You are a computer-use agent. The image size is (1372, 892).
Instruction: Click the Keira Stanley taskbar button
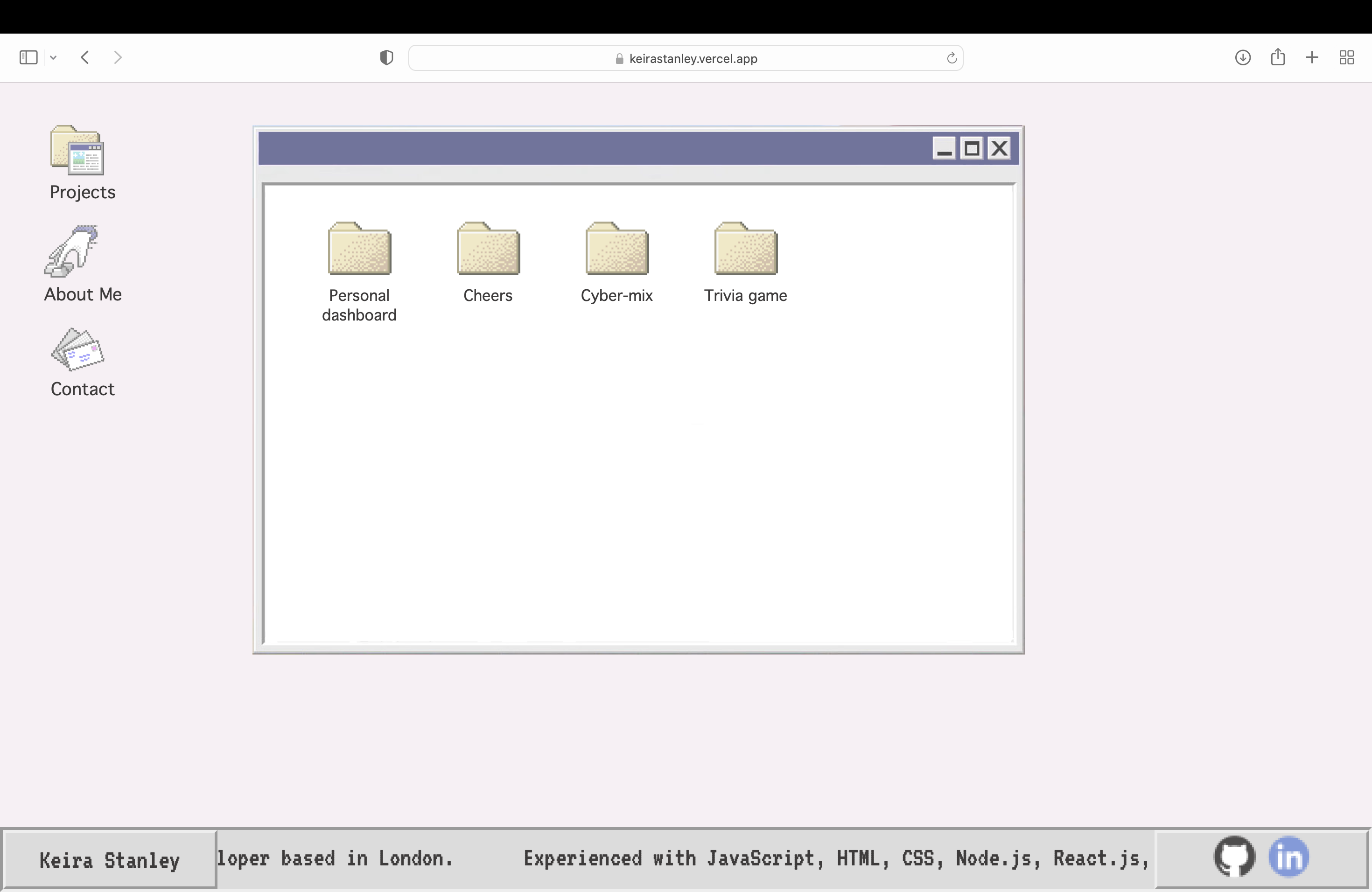point(110,860)
